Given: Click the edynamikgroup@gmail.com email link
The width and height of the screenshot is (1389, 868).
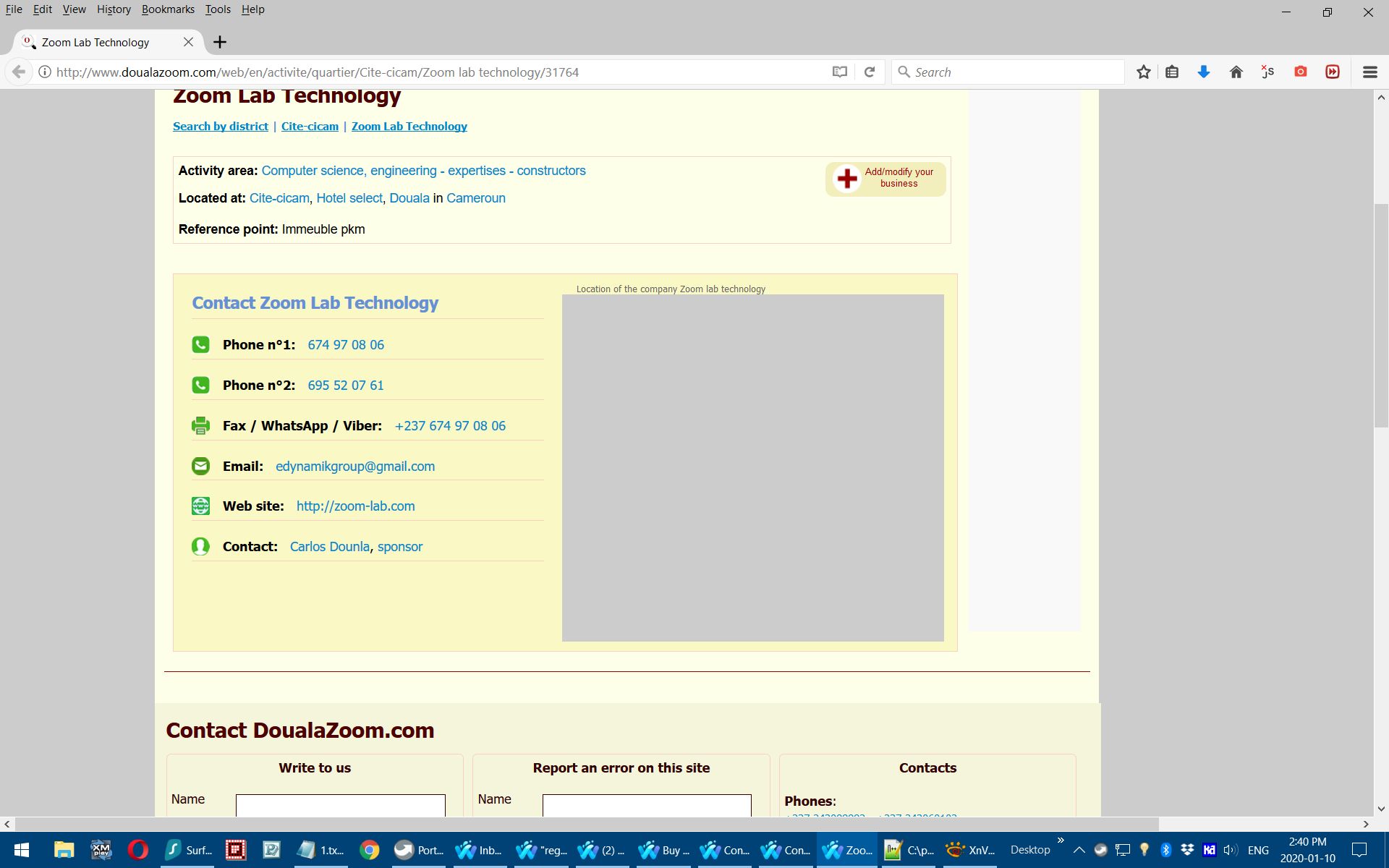Looking at the screenshot, I should click(x=354, y=467).
